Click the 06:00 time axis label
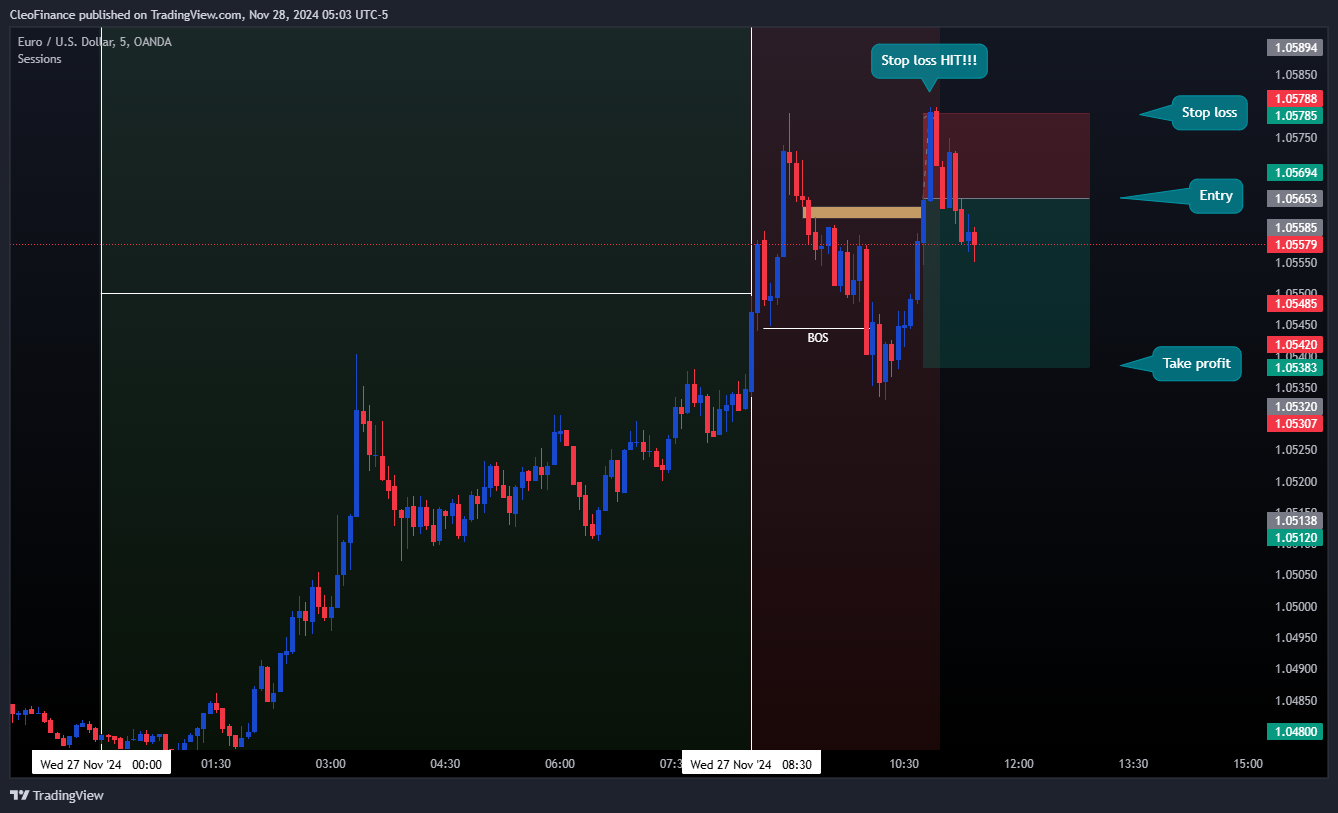This screenshot has width=1338, height=813. (x=560, y=764)
